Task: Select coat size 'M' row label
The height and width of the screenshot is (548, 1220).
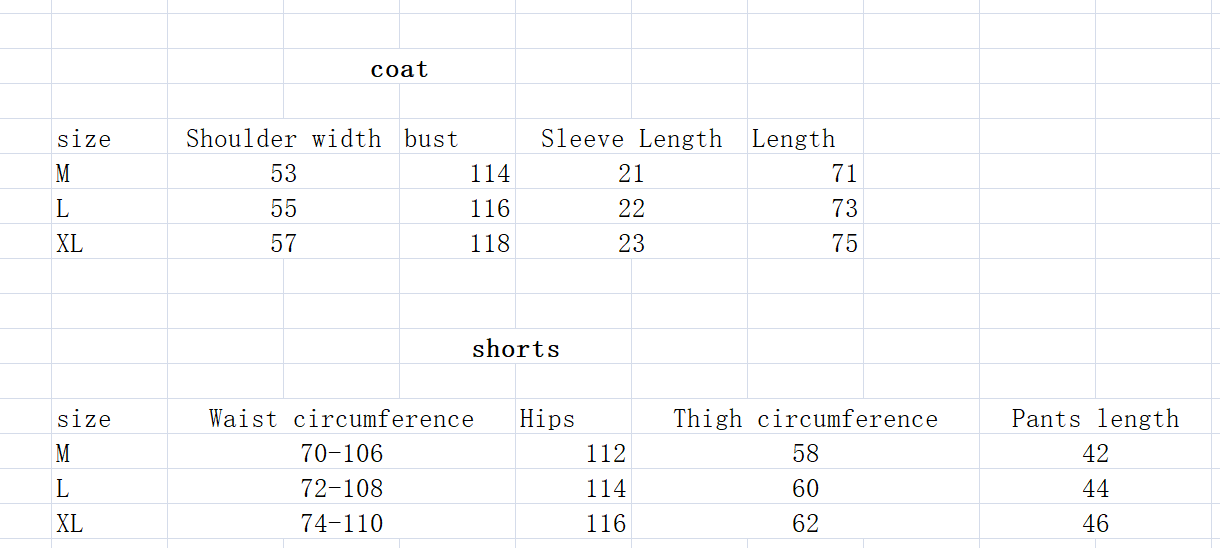Action: tap(64, 174)
